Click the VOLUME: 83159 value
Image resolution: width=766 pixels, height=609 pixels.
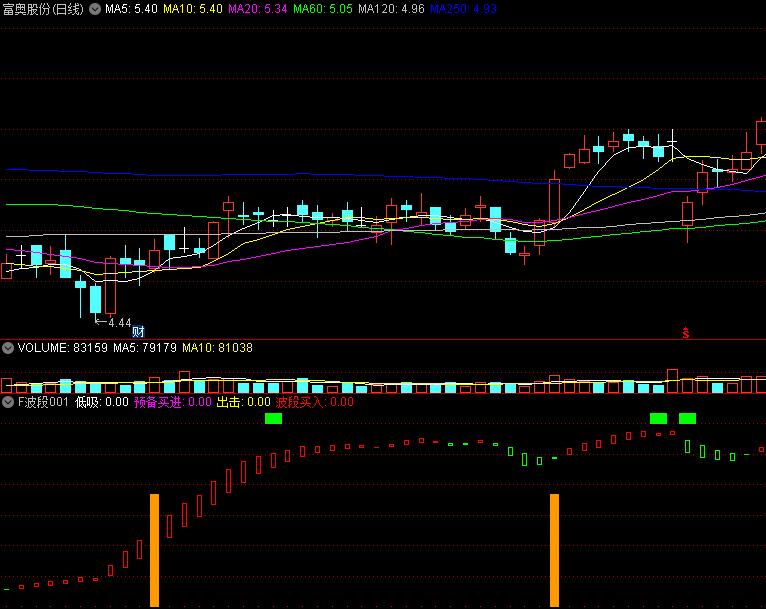(63, 348)
